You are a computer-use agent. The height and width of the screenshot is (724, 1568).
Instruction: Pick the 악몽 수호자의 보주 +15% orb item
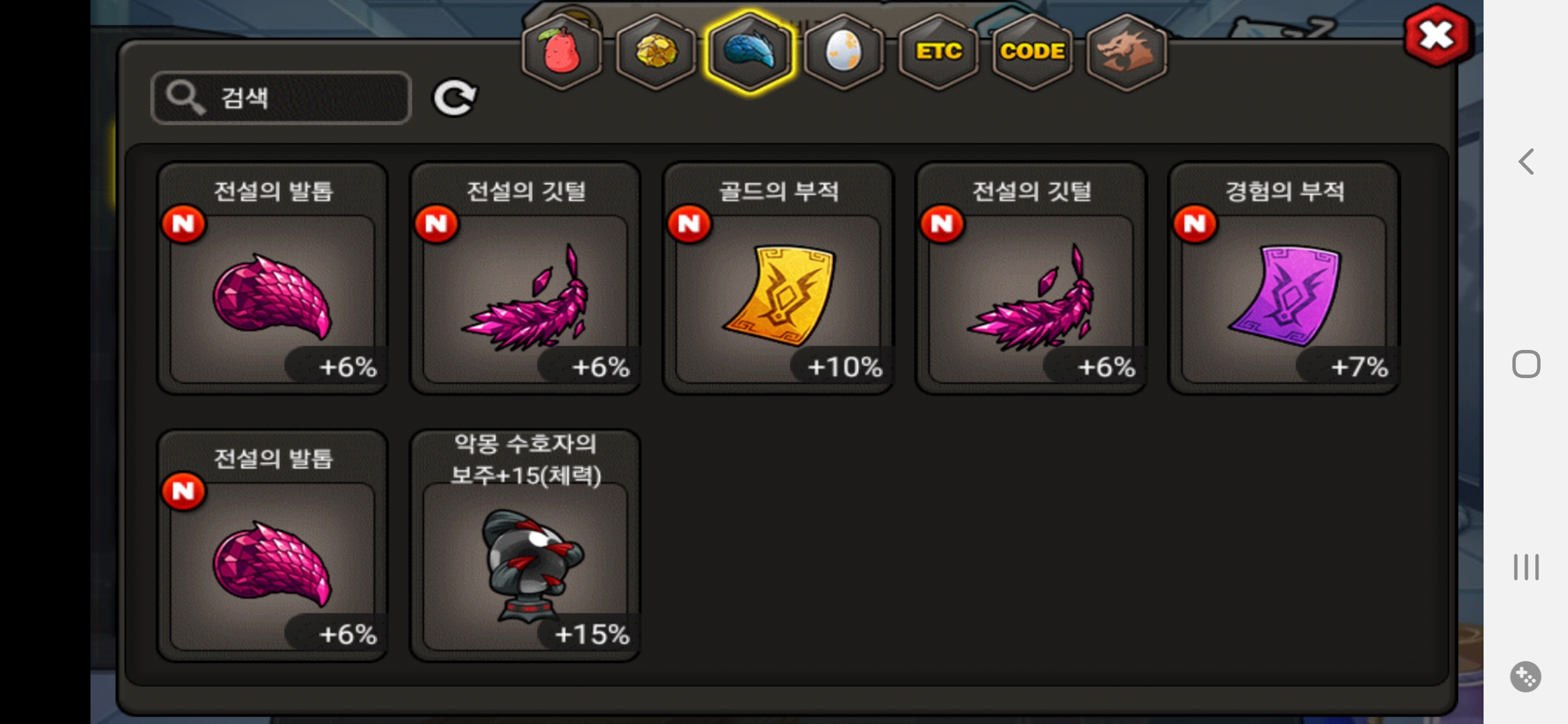pos(525,546)
